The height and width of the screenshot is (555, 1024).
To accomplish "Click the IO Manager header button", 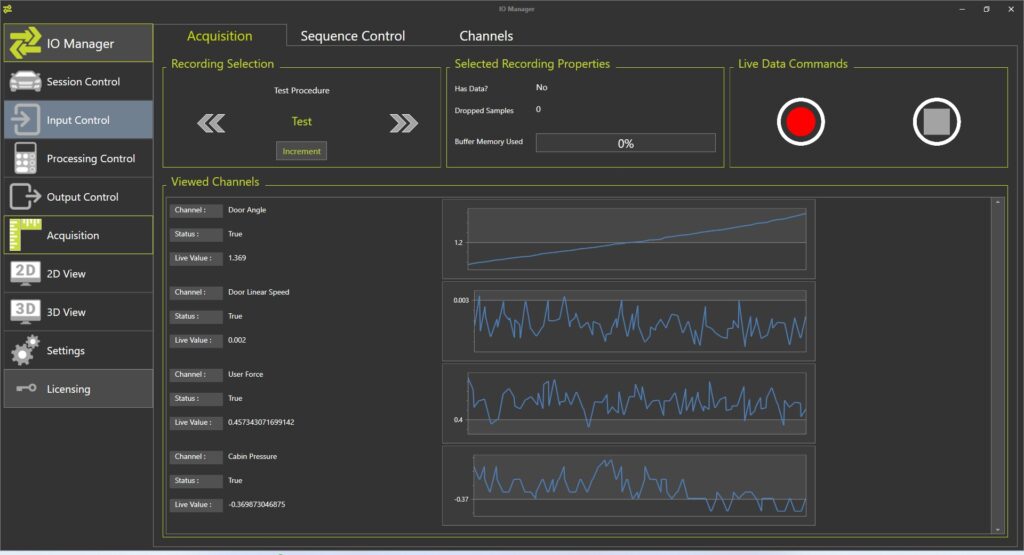I will point(79,44).
